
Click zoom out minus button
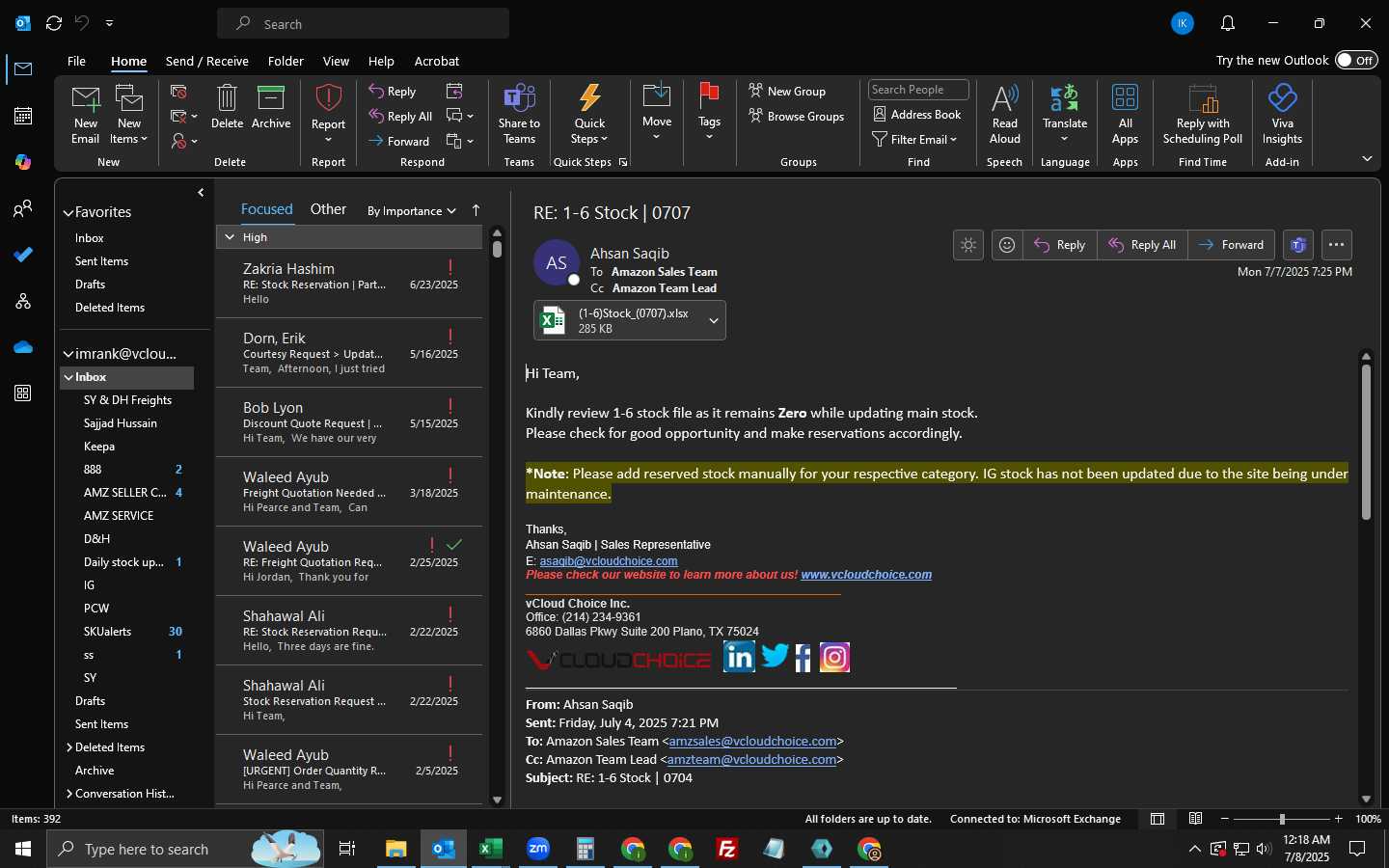point(1225,819)
